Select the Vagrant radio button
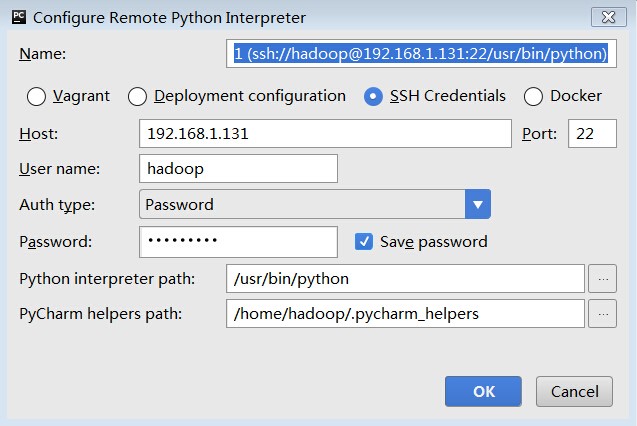This screenshot has width=637, height=426. point(36,97)
